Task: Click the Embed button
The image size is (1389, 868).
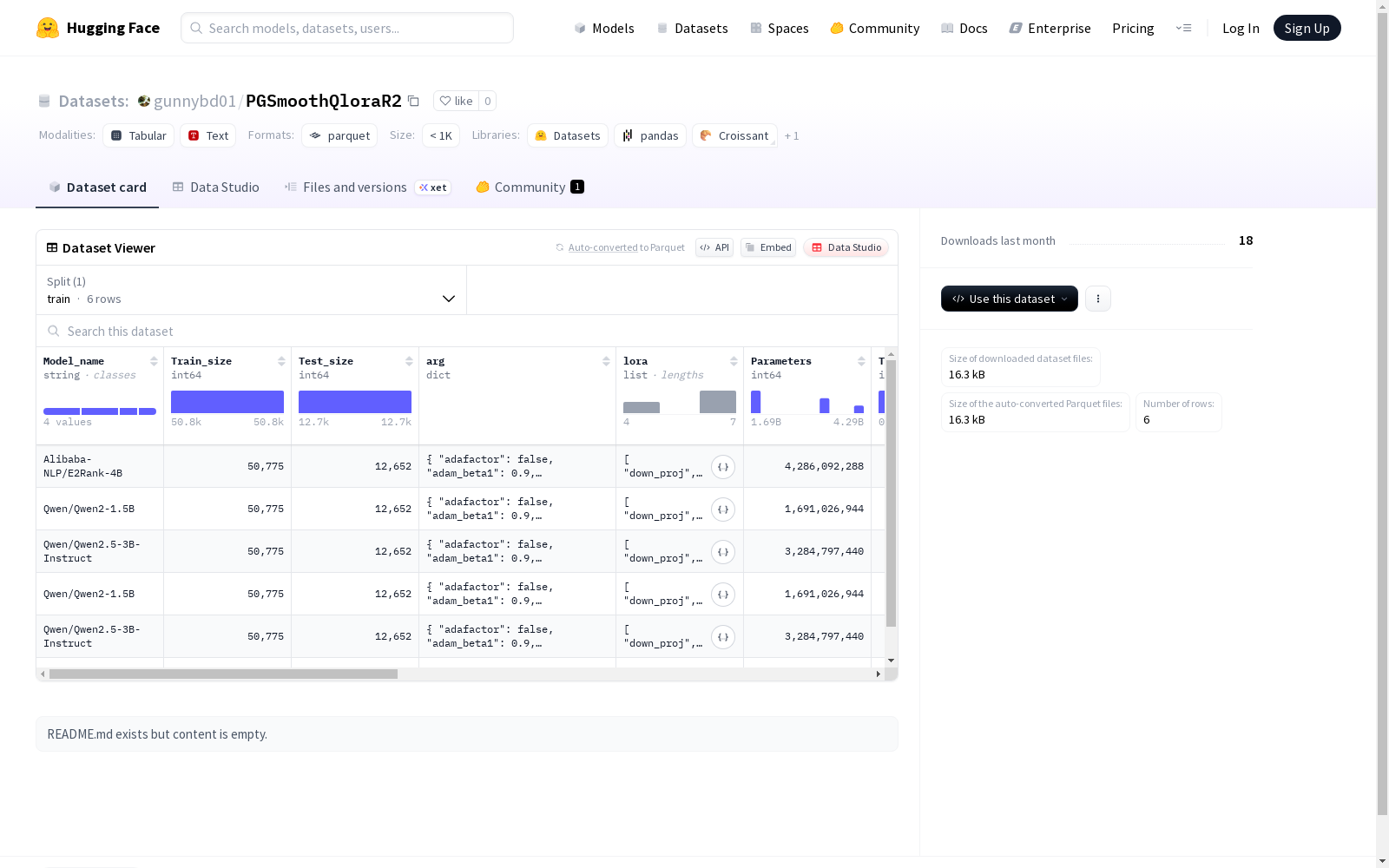Action: pos(768,247)
